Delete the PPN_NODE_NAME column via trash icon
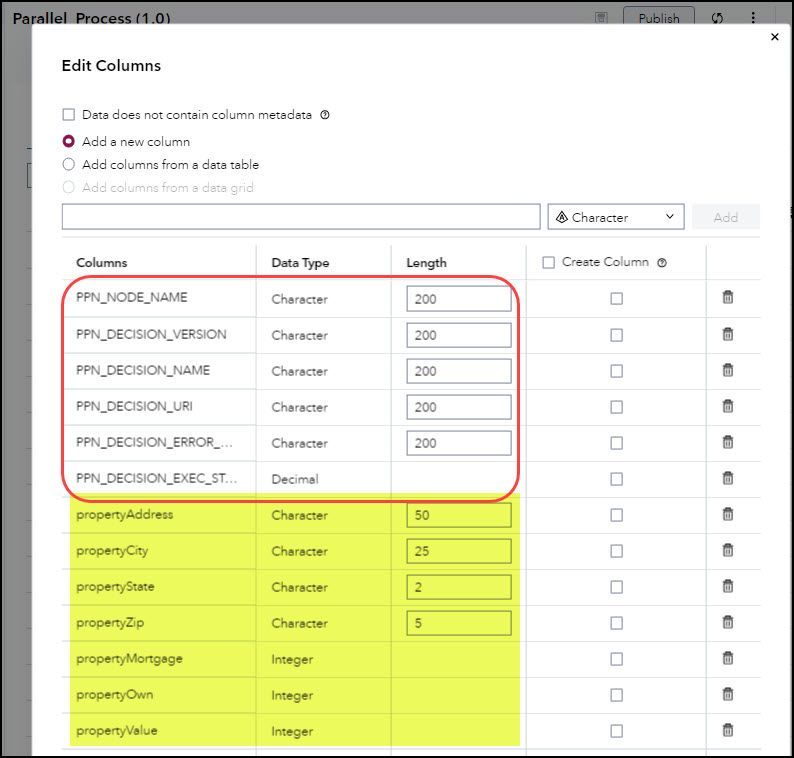This screenshot has width=794, height=758. [x=728, y=298]
